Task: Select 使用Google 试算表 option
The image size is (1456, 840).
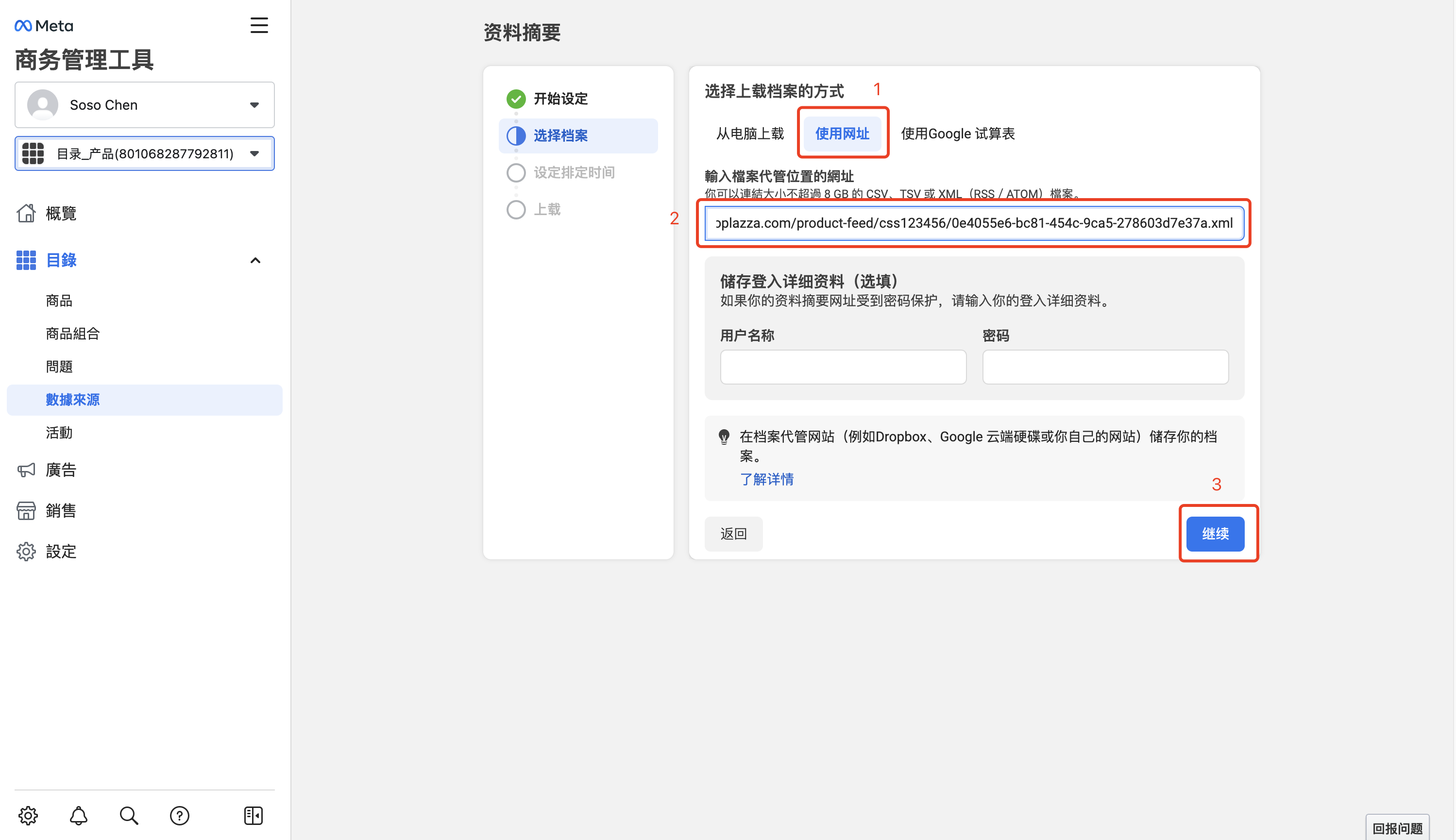Action: click(958, 133)
